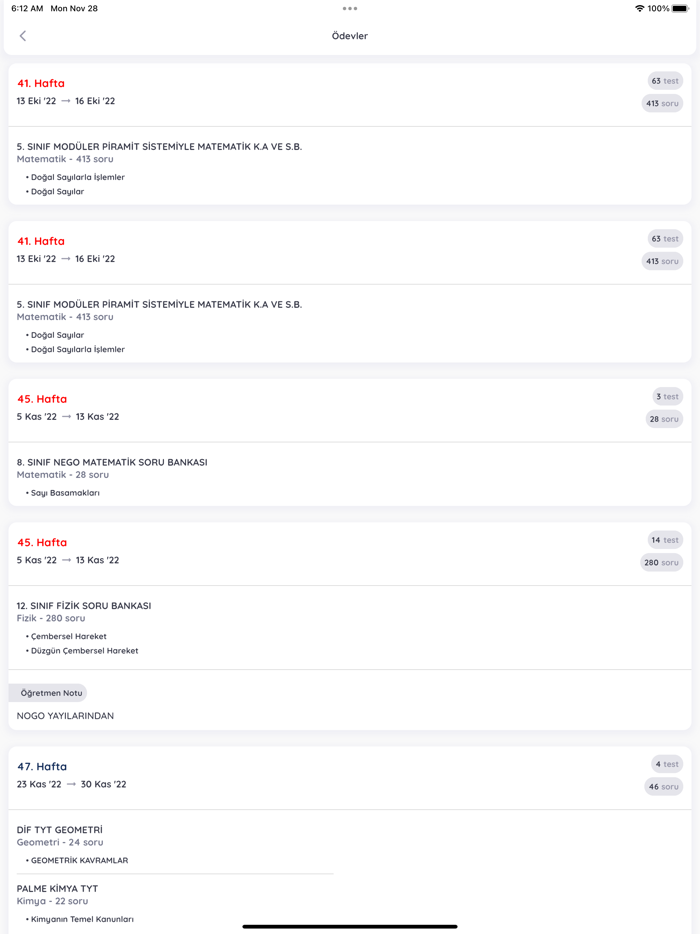Select the DİF TYT GEOMETRİ book
The height and width of the screenshot is (934, 700).
(60, 830)
